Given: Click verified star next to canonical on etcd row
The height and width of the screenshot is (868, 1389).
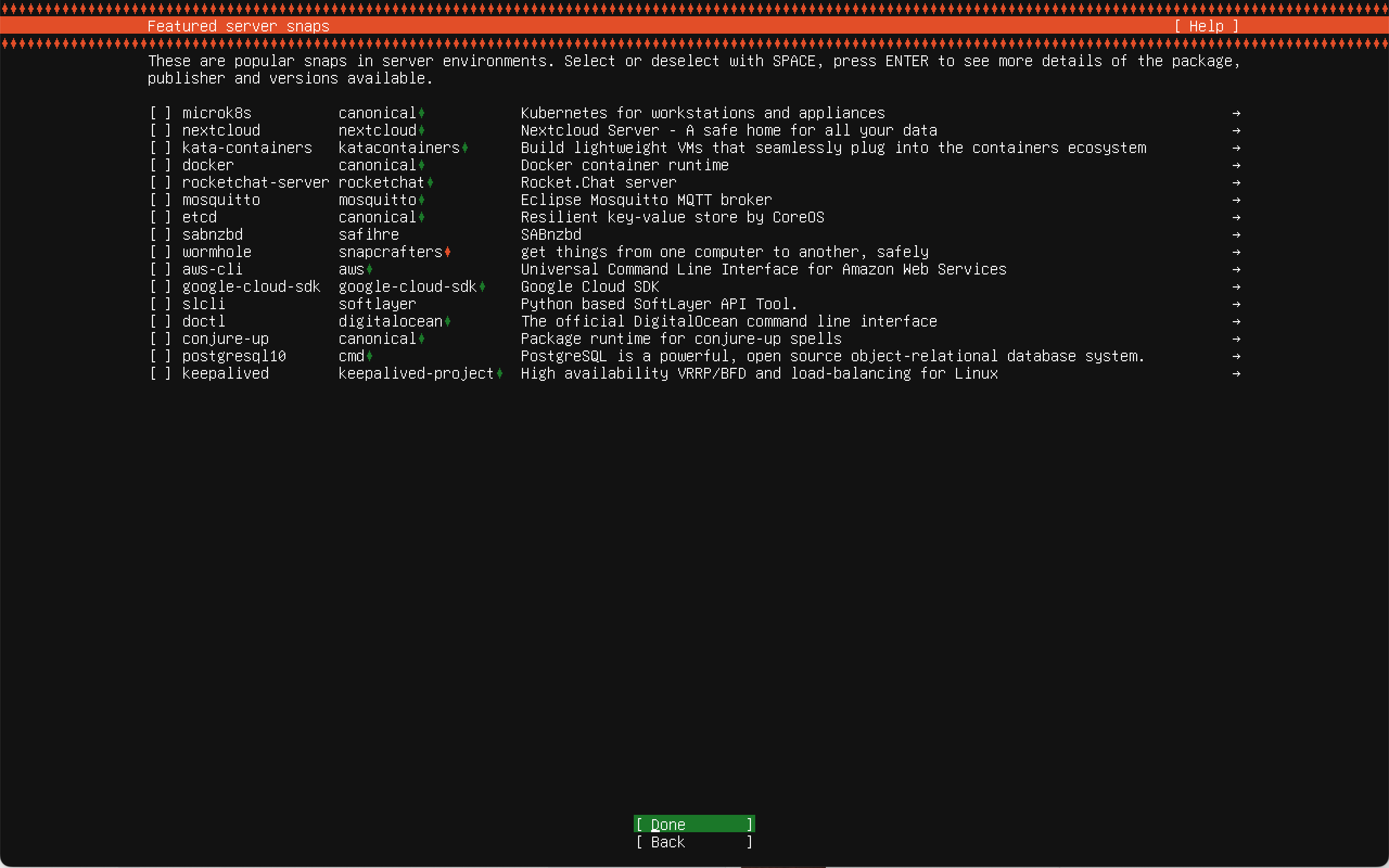Looking at the screenshot, I should (422, 217).
